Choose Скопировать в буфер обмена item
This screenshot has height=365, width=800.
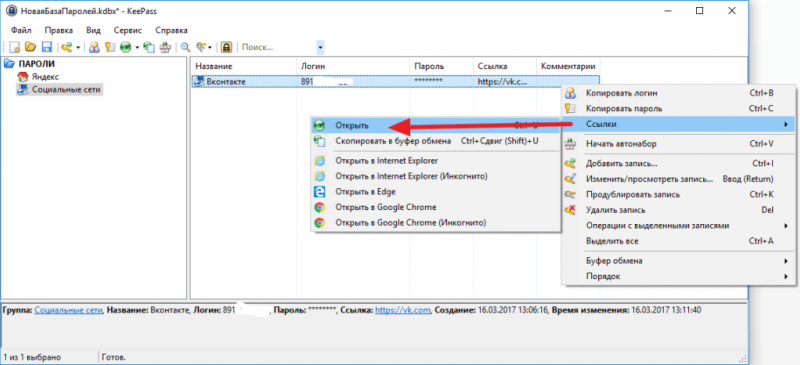435,140
